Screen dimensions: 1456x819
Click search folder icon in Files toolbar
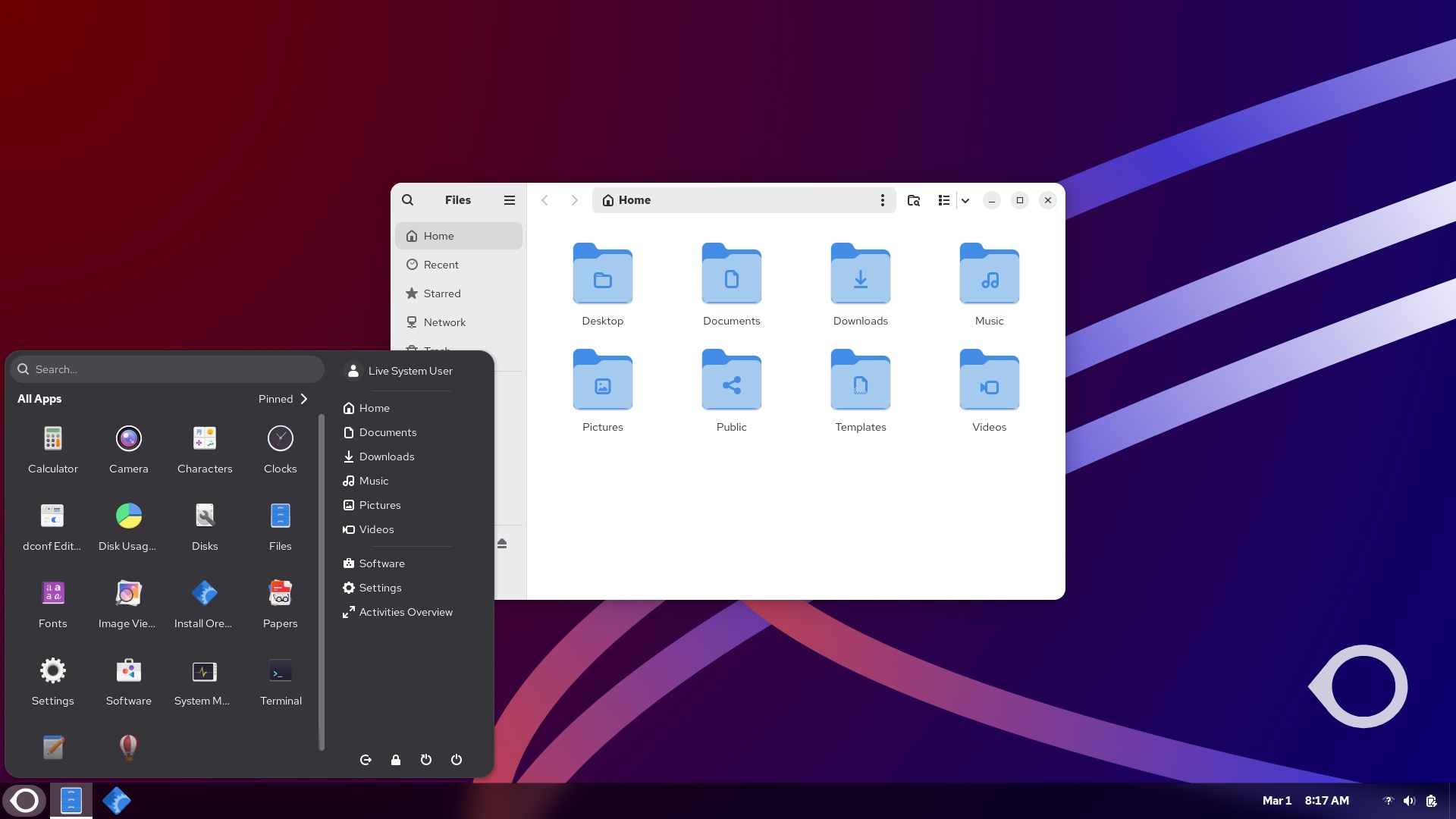coord(914,200)
